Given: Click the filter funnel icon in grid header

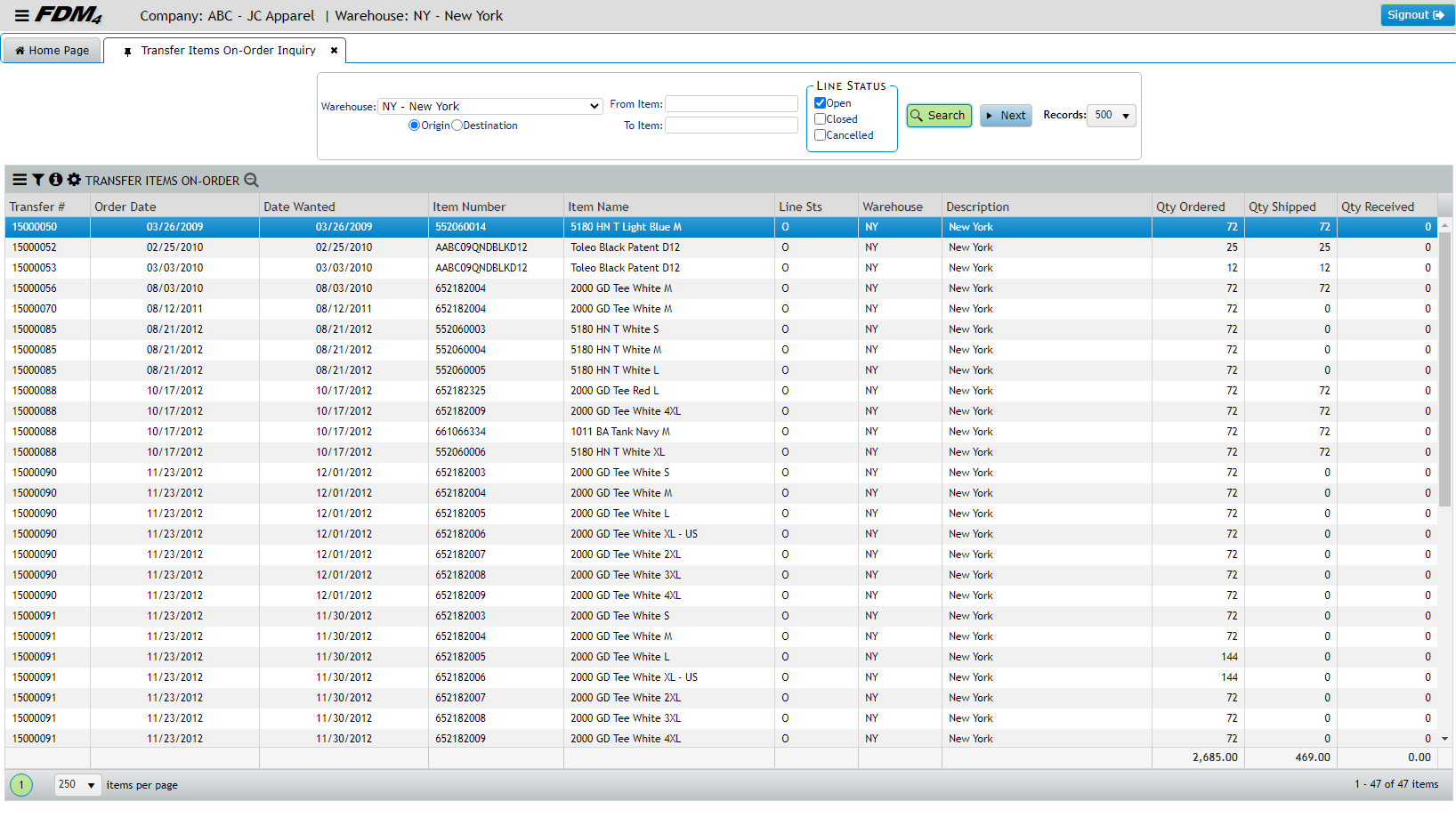Looking at the screenshot, I should pyautogui.click(x=38, y=180).
